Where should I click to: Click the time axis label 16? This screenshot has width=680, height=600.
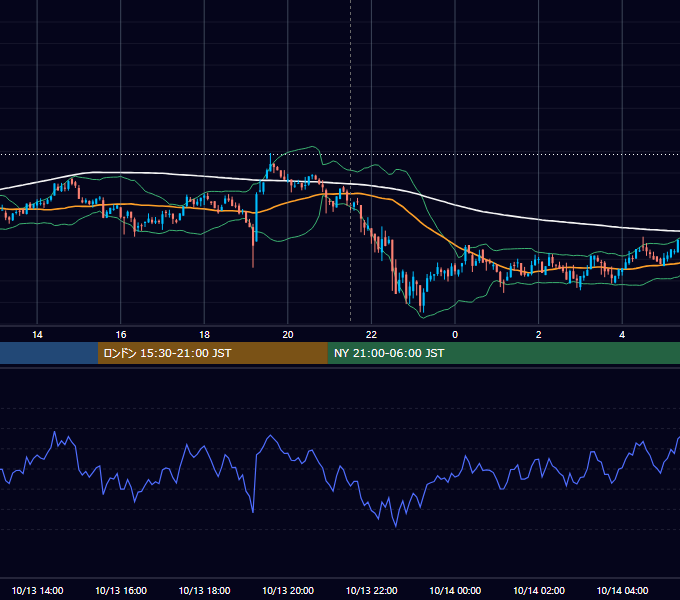[x=121, y=335]
